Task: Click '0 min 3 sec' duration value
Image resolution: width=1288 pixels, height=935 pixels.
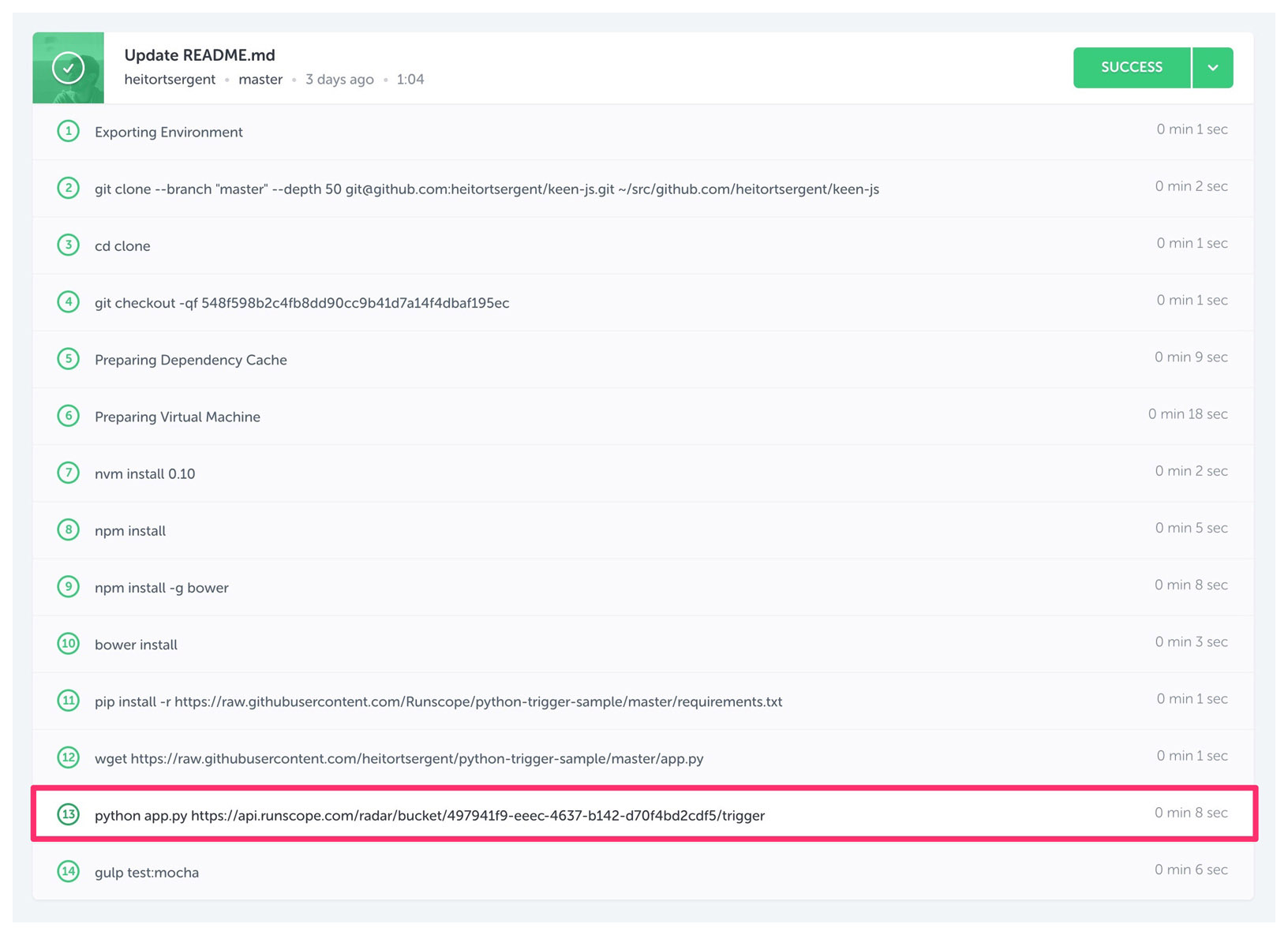Action: (1191, 641)
